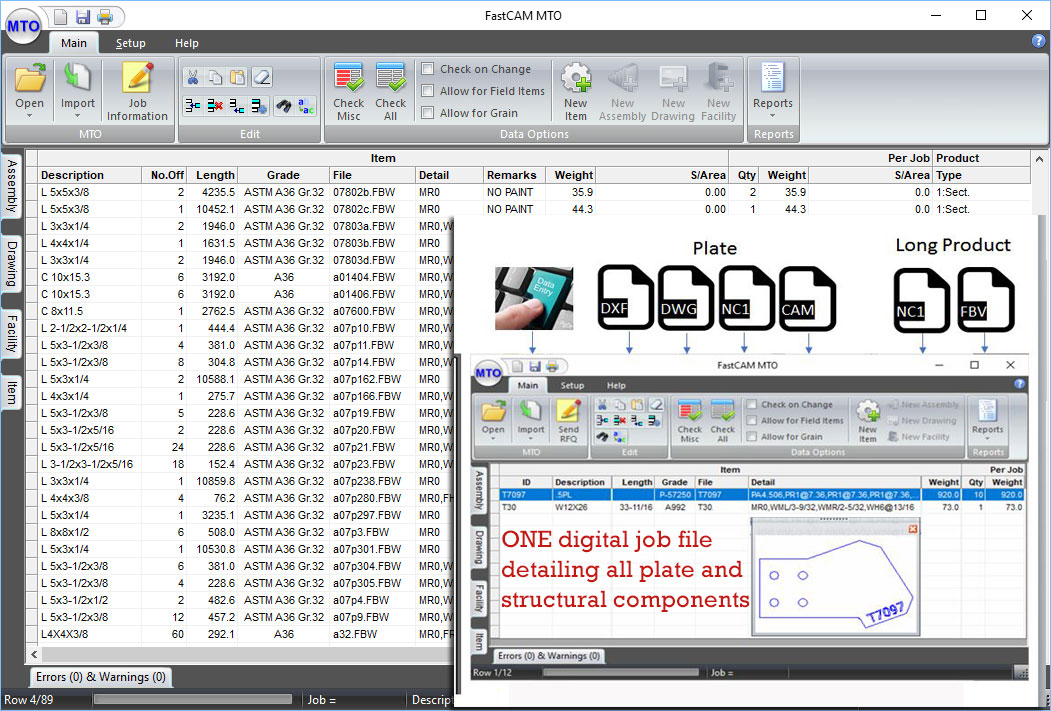Image resolution: width=1051 pixels, height=711 pixels.
Task: Expand the Reports dropdown in the main ribbon
Action: (x=772, y=116)
